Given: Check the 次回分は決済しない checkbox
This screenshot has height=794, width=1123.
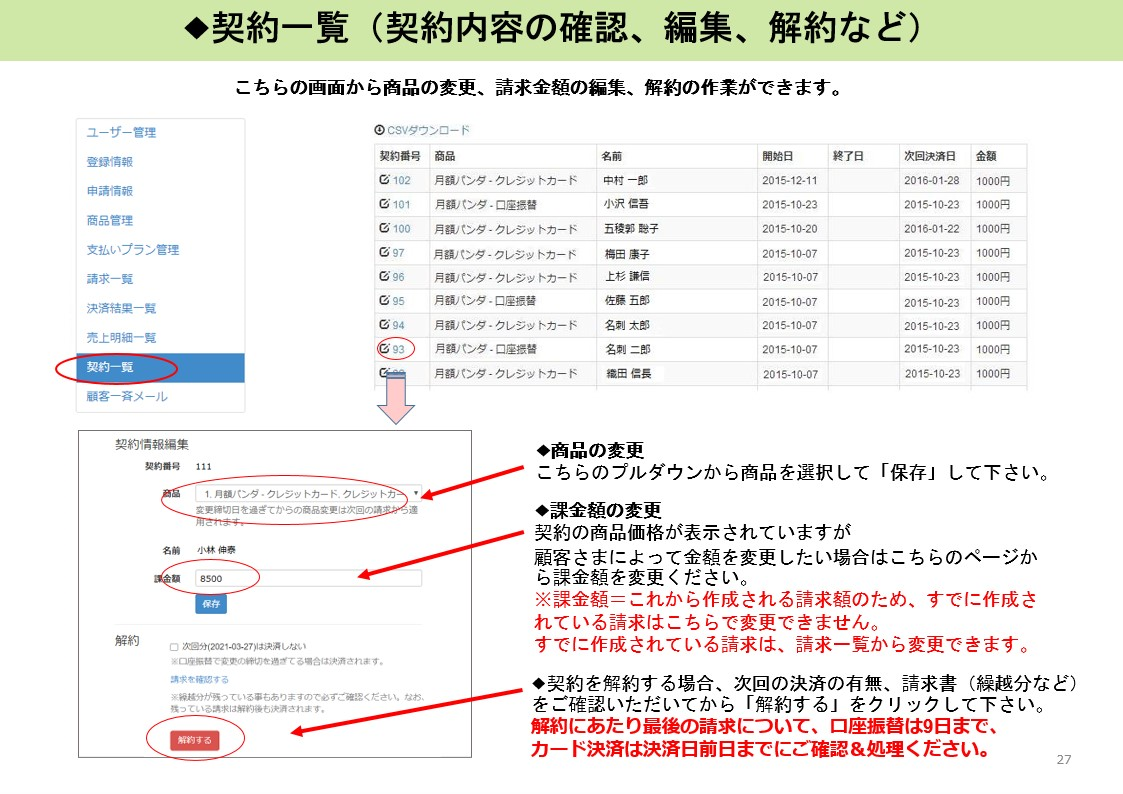Looking at the screenshot, I should [x=174, y=647].
